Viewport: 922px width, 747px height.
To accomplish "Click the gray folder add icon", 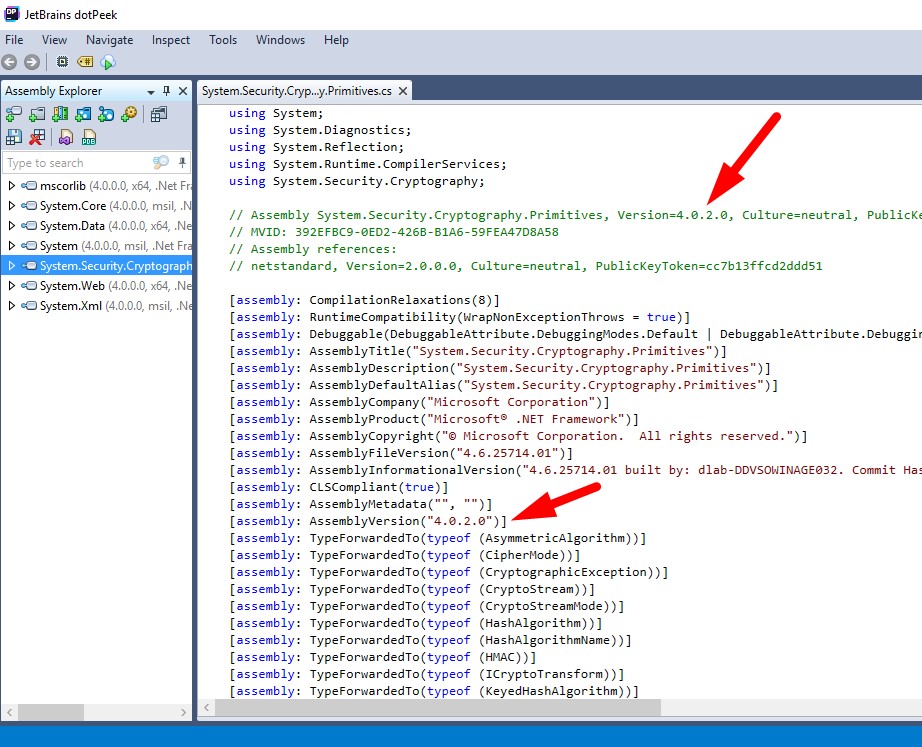I will click(x=37, y=114).
